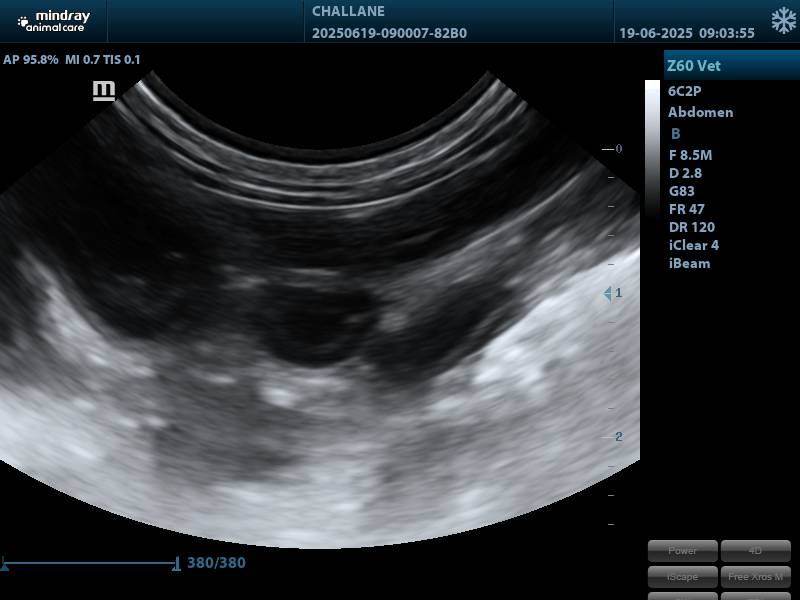Click the iClear 4 setting
The height and width of the screenshot is (600, 800).
point(694,245)
